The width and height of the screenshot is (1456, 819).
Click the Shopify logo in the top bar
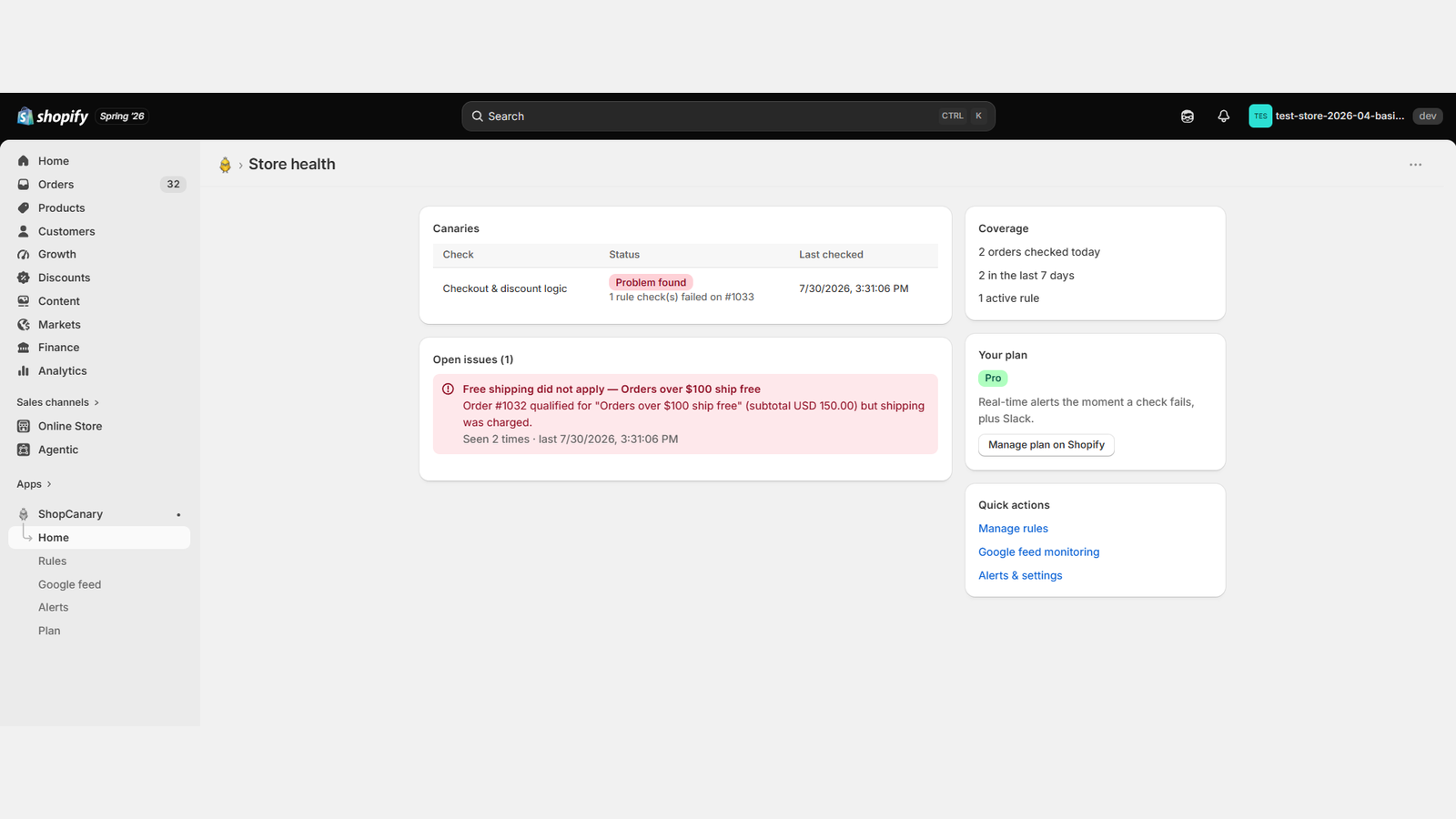(53, 116)
